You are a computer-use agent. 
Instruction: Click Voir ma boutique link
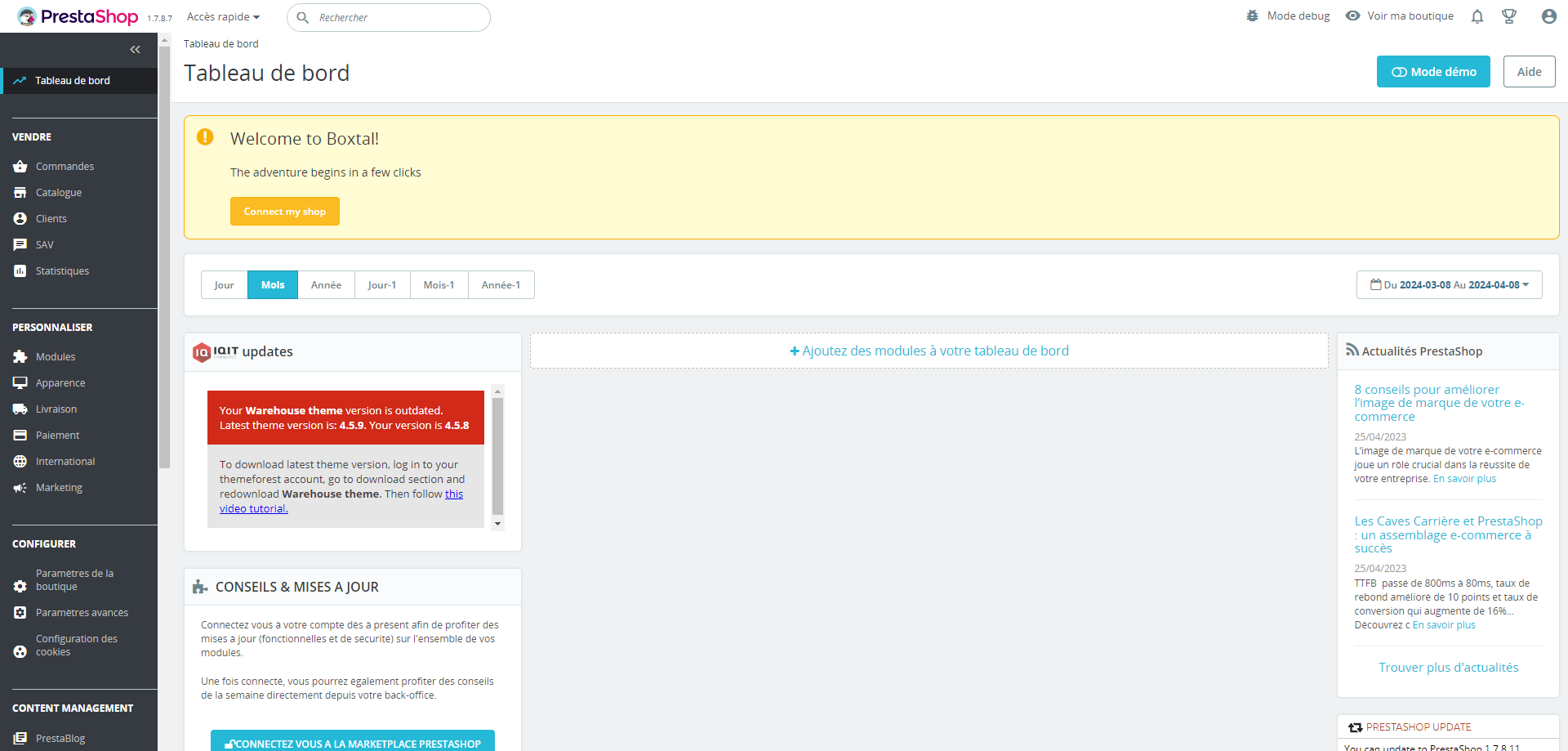[1410, 16]
